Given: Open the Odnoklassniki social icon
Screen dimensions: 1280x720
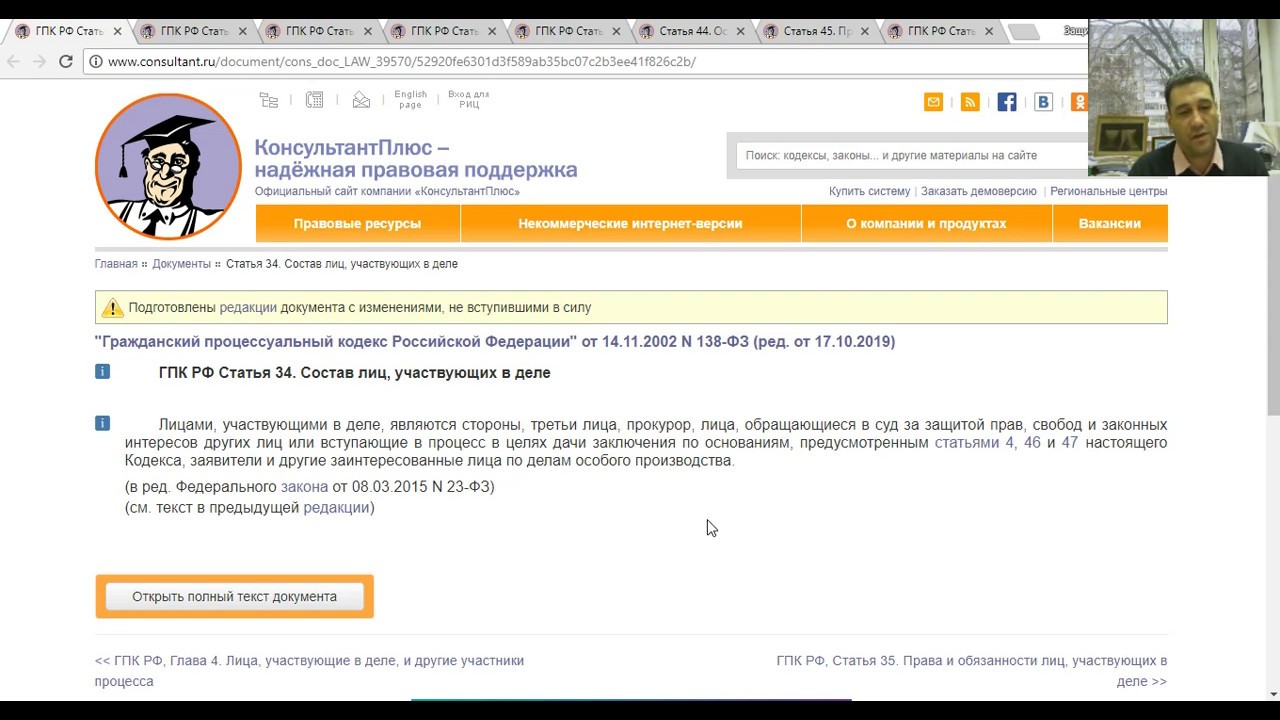Looking at the screenshot, I should 1079,102.
